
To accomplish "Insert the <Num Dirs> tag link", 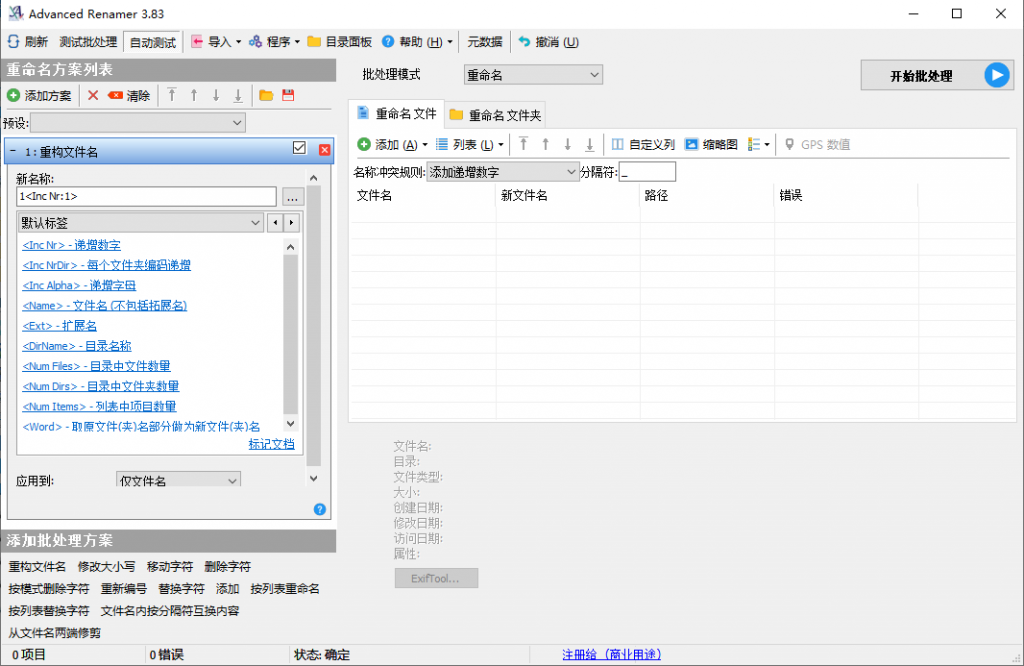I will tap(101, 387).
